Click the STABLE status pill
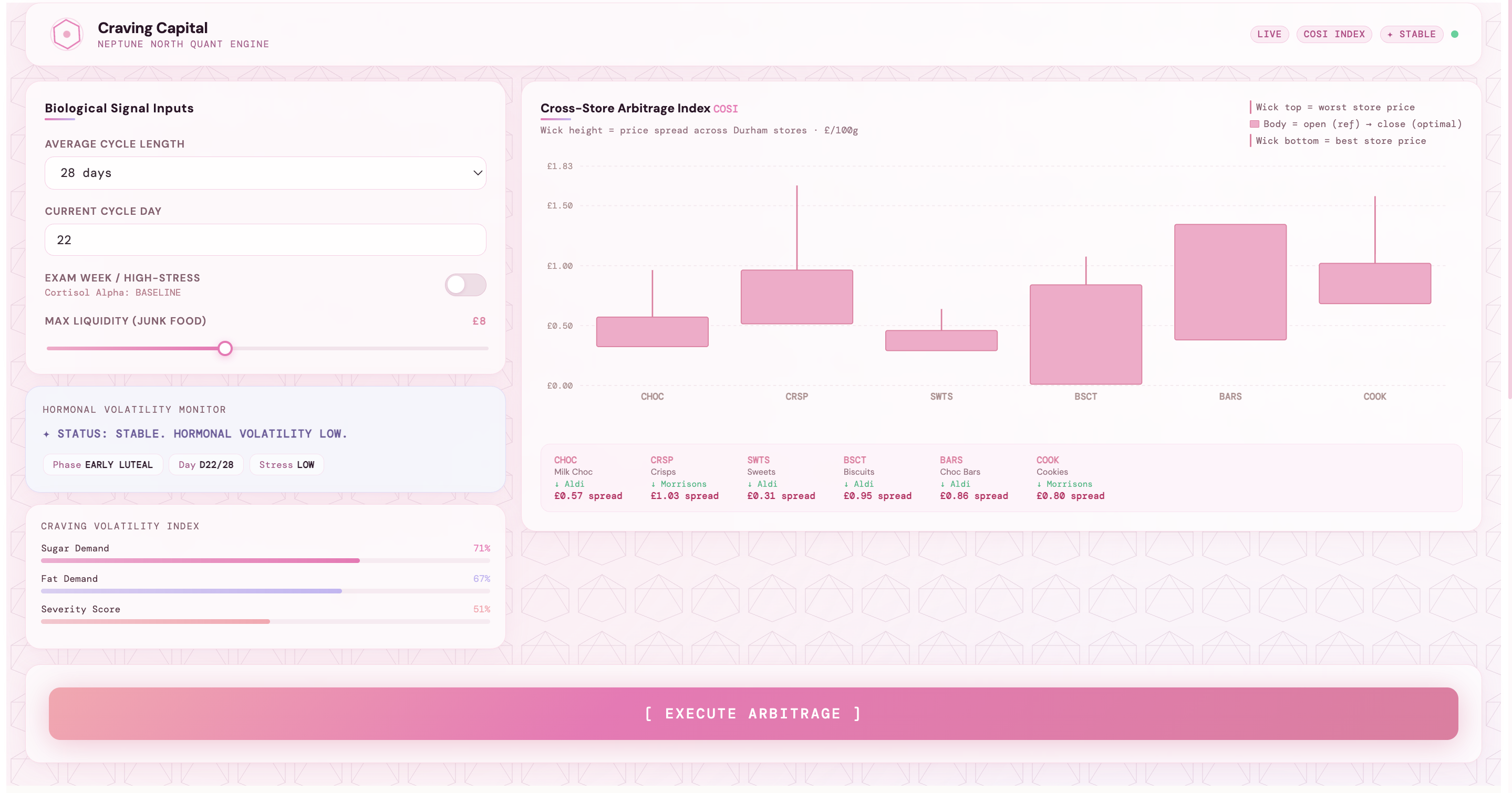 (1411, 34)
